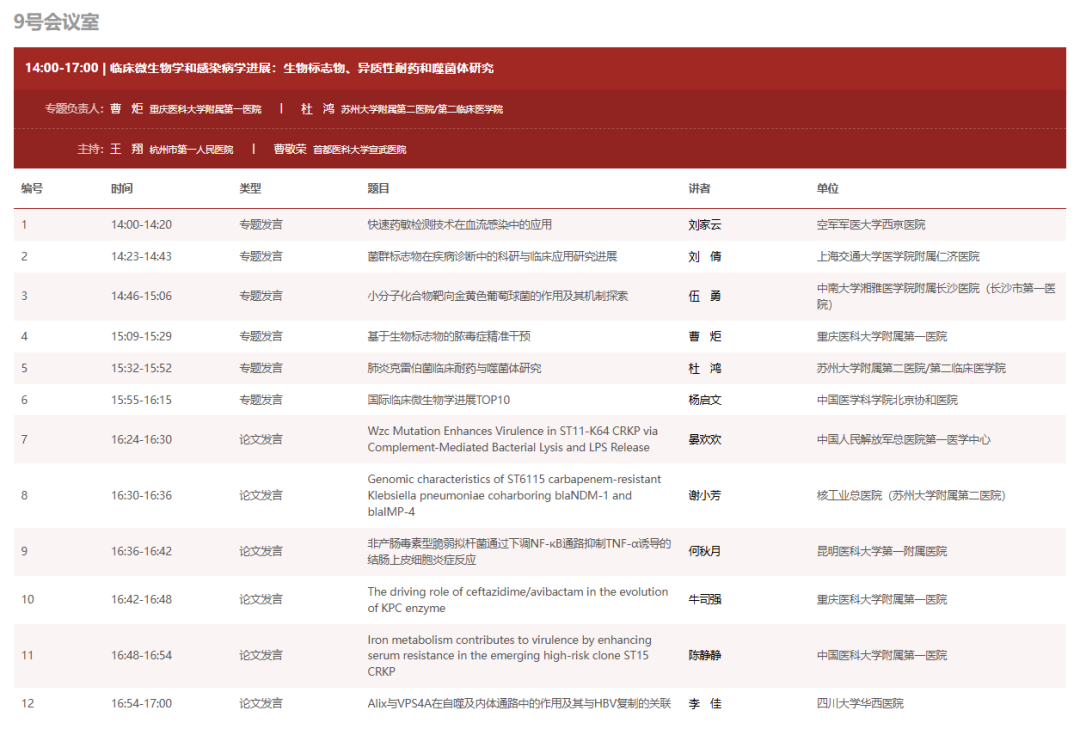Click title '肺炎克雷伯菌临床耐药与噬菌体研究'
Screen dimensions: 1080x735
(454, 368)
